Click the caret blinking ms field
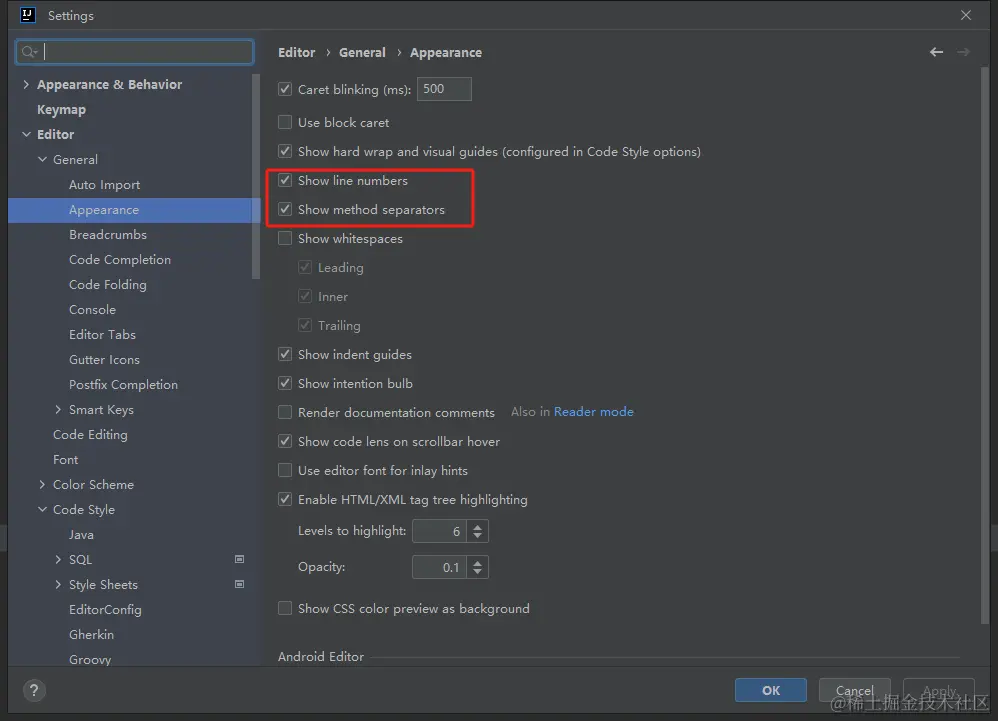The image size is (998, 721). (x=444, y=89)
